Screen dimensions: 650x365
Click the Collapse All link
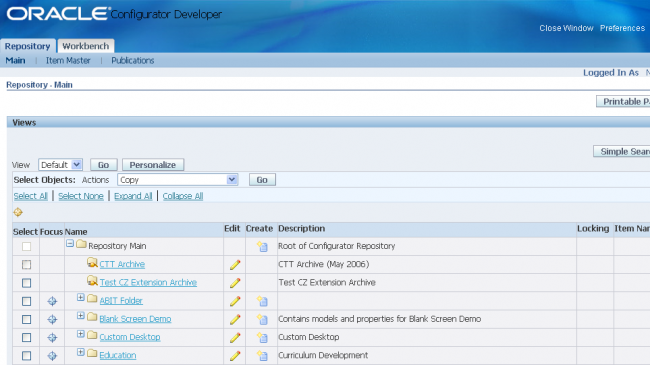pyautogui.click(x=183, y=196)
